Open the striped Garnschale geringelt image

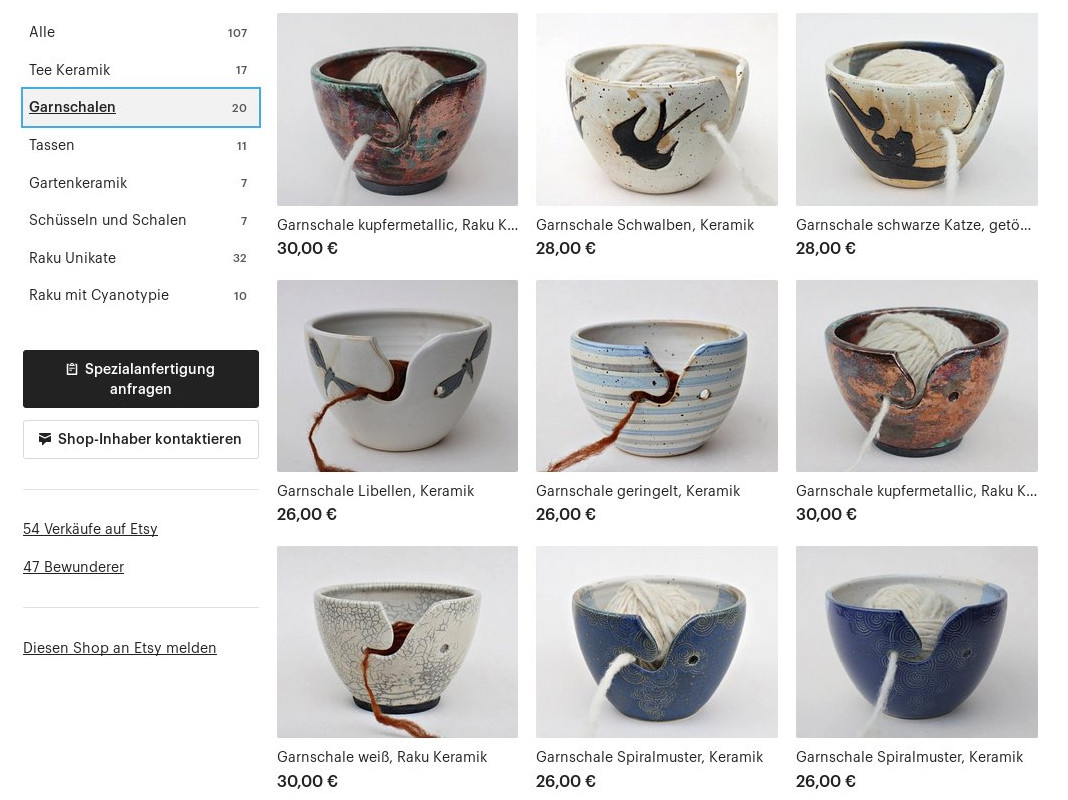[x=657, y=376]
